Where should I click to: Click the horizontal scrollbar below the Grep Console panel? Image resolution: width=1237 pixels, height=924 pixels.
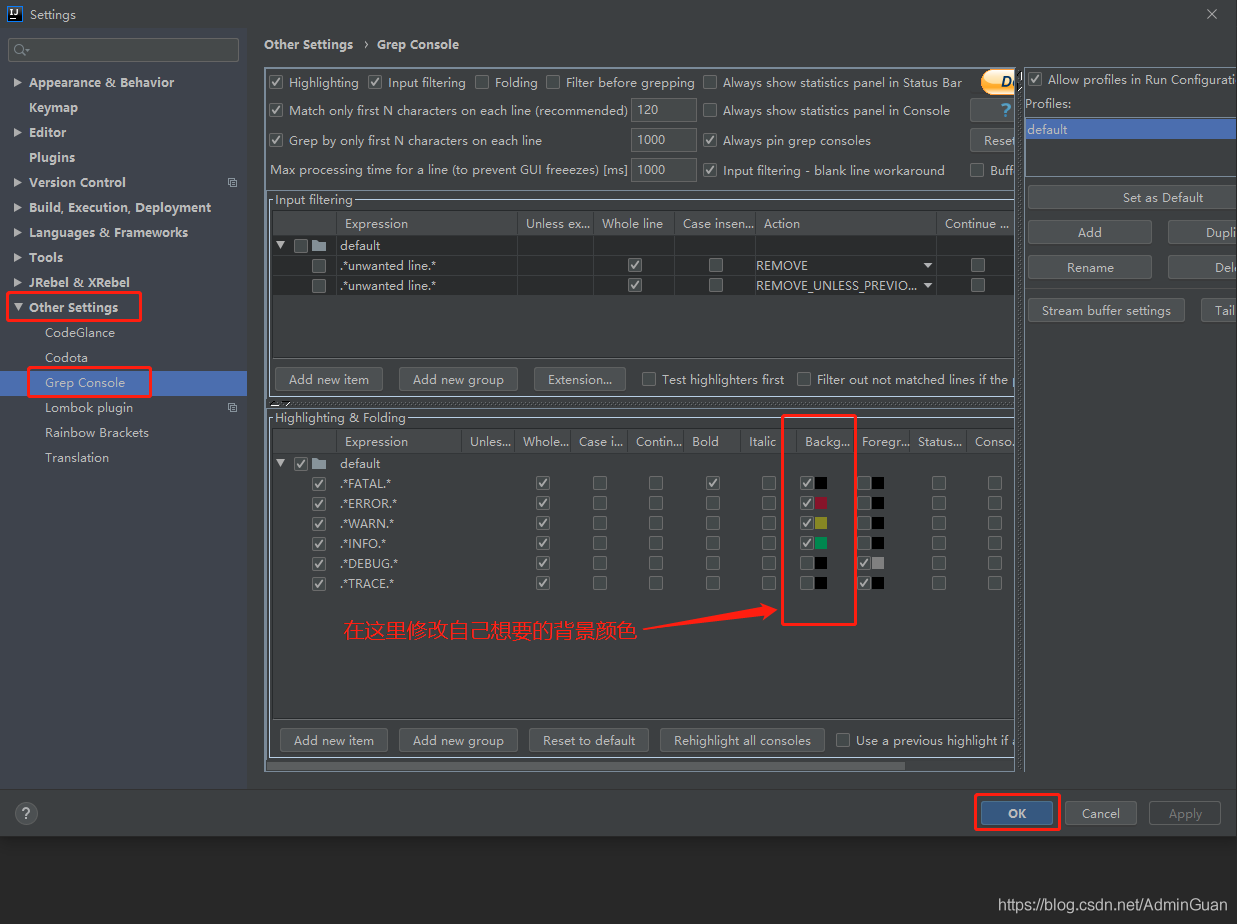[x=585, y=766]
